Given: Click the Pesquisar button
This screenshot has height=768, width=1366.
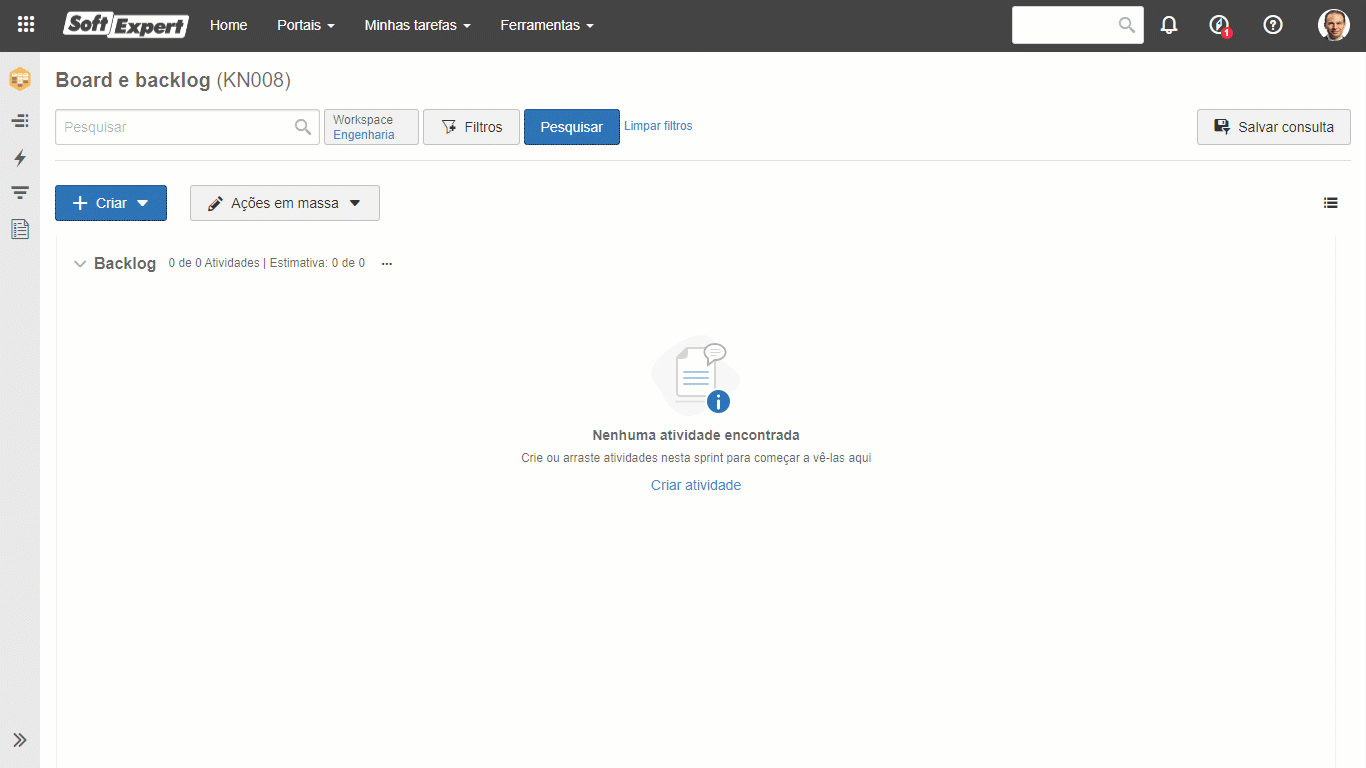Looking at the screenshot, I should point(571,127).
